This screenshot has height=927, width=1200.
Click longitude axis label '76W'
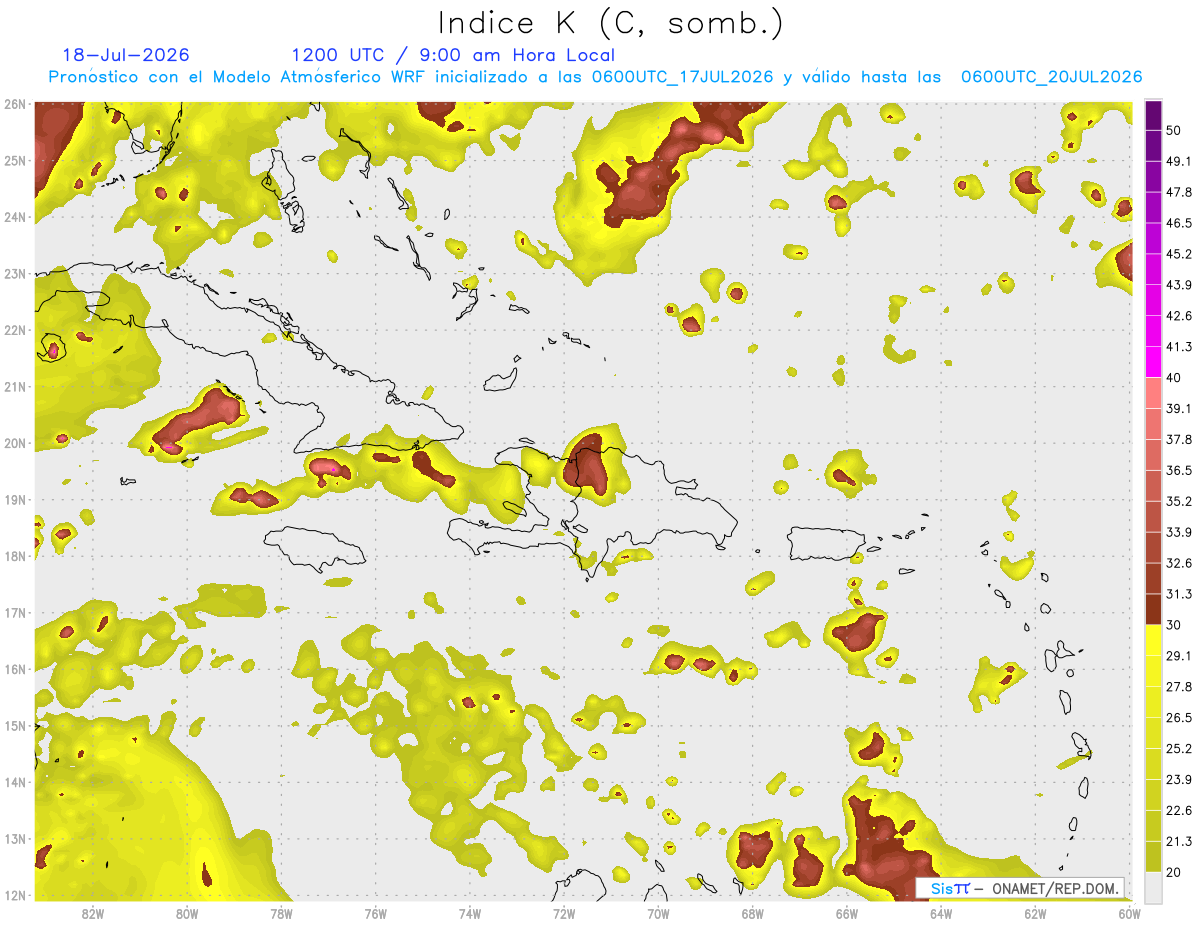376,913
